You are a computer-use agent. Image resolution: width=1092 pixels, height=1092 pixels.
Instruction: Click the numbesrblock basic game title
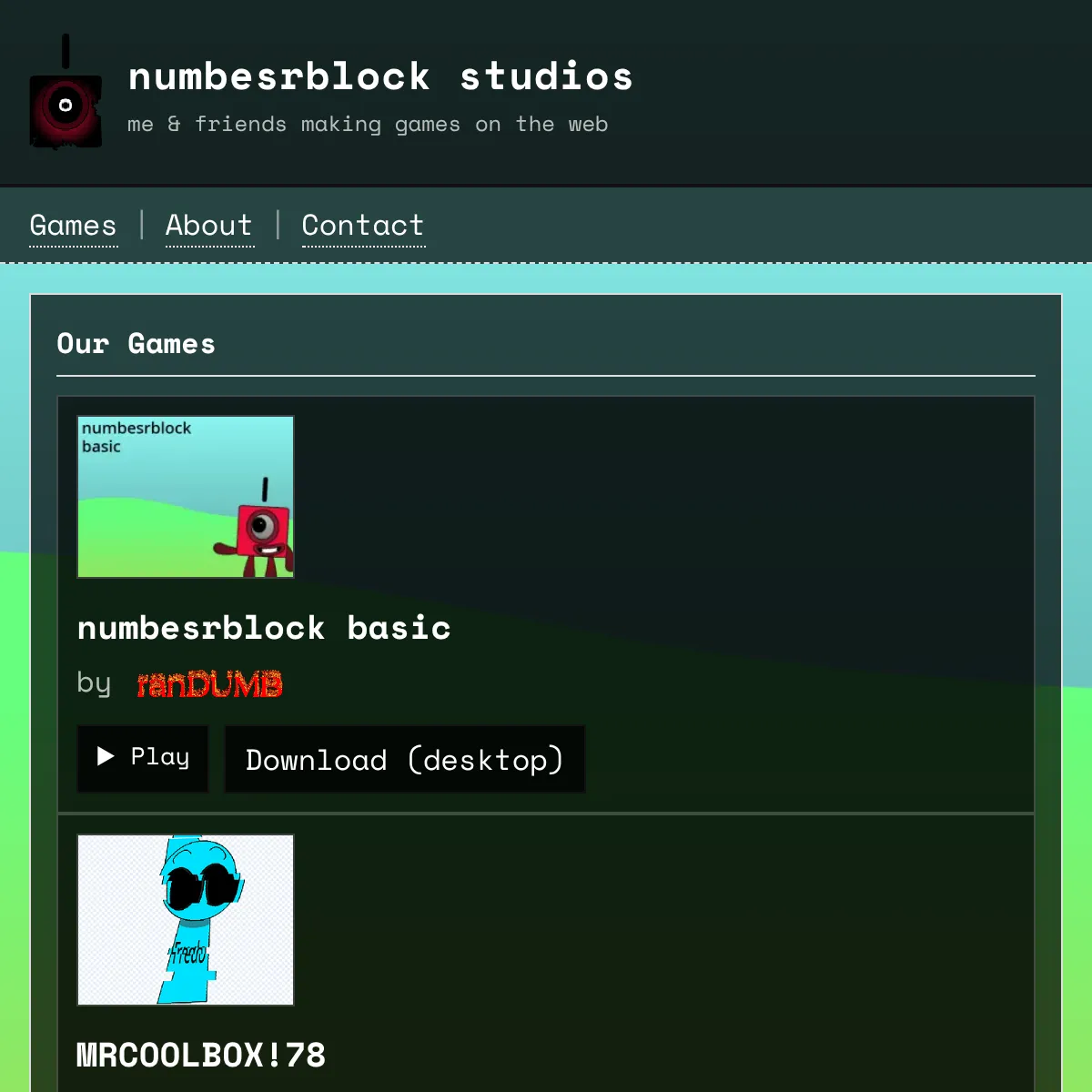click(x=264, y=628)
